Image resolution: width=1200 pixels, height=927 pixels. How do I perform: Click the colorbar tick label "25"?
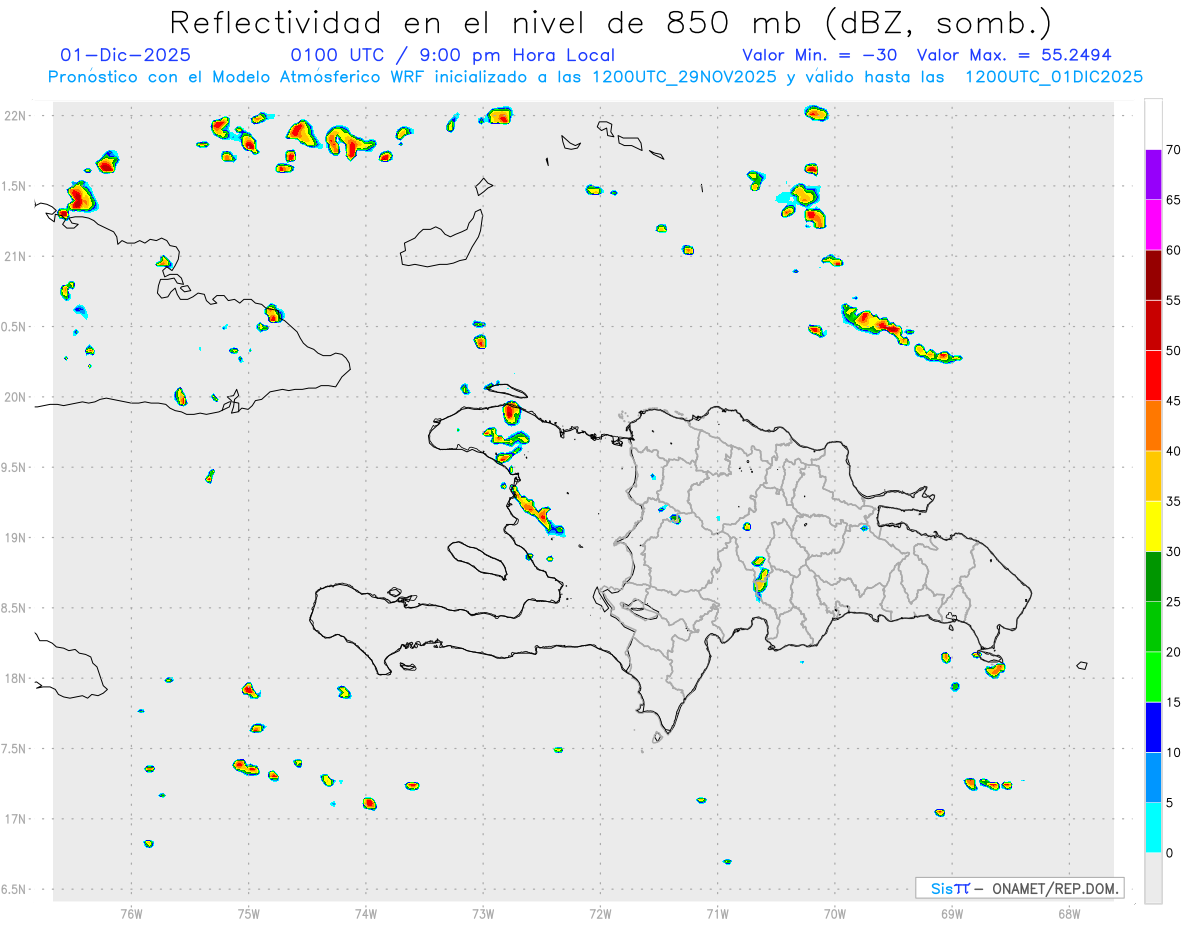(1174, 601)
